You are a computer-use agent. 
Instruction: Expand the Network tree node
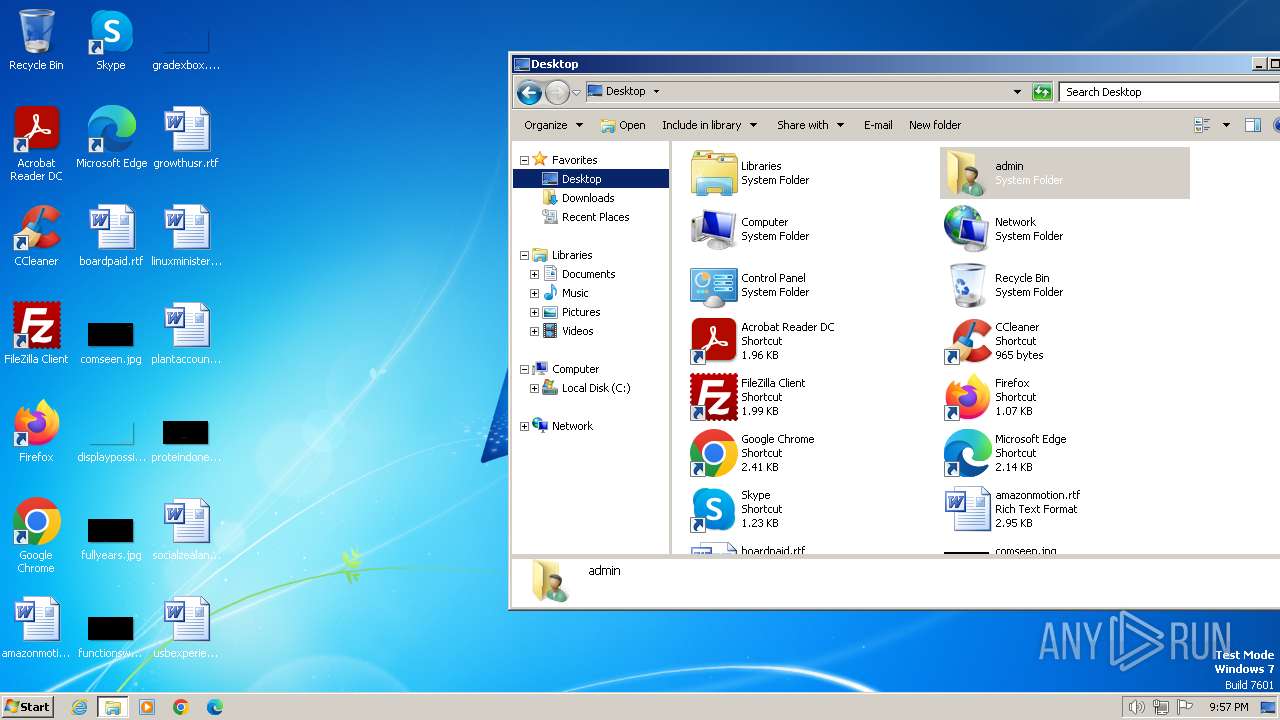coord(524,426)
